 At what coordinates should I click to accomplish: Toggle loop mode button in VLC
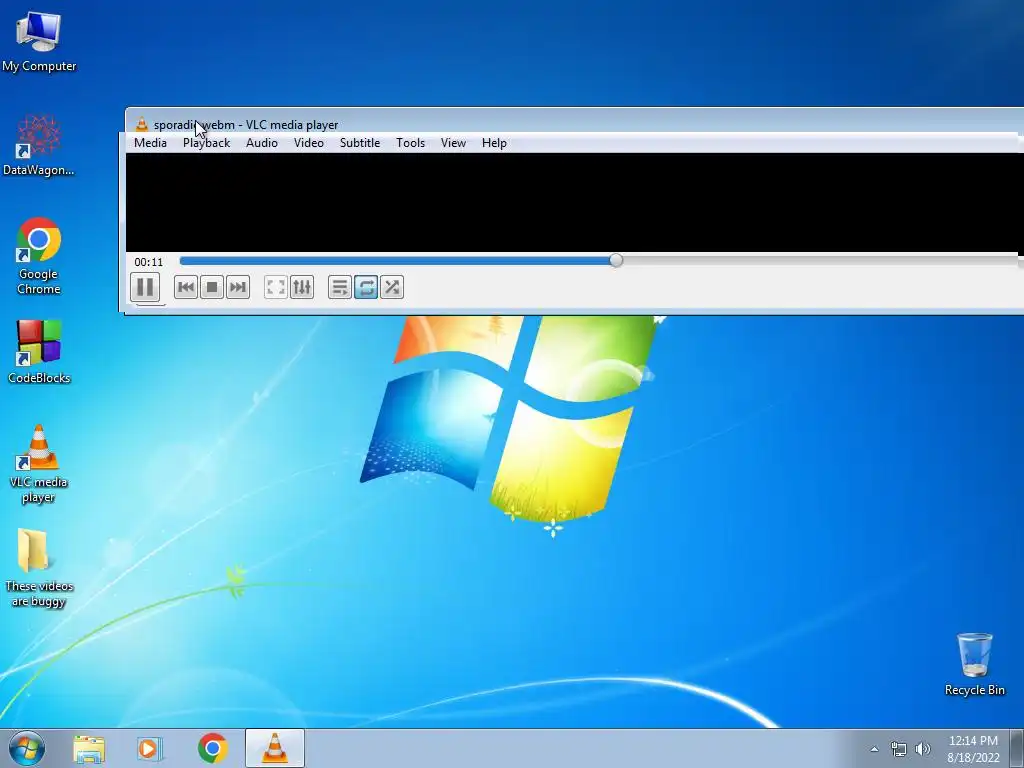[x=366, y=287]
